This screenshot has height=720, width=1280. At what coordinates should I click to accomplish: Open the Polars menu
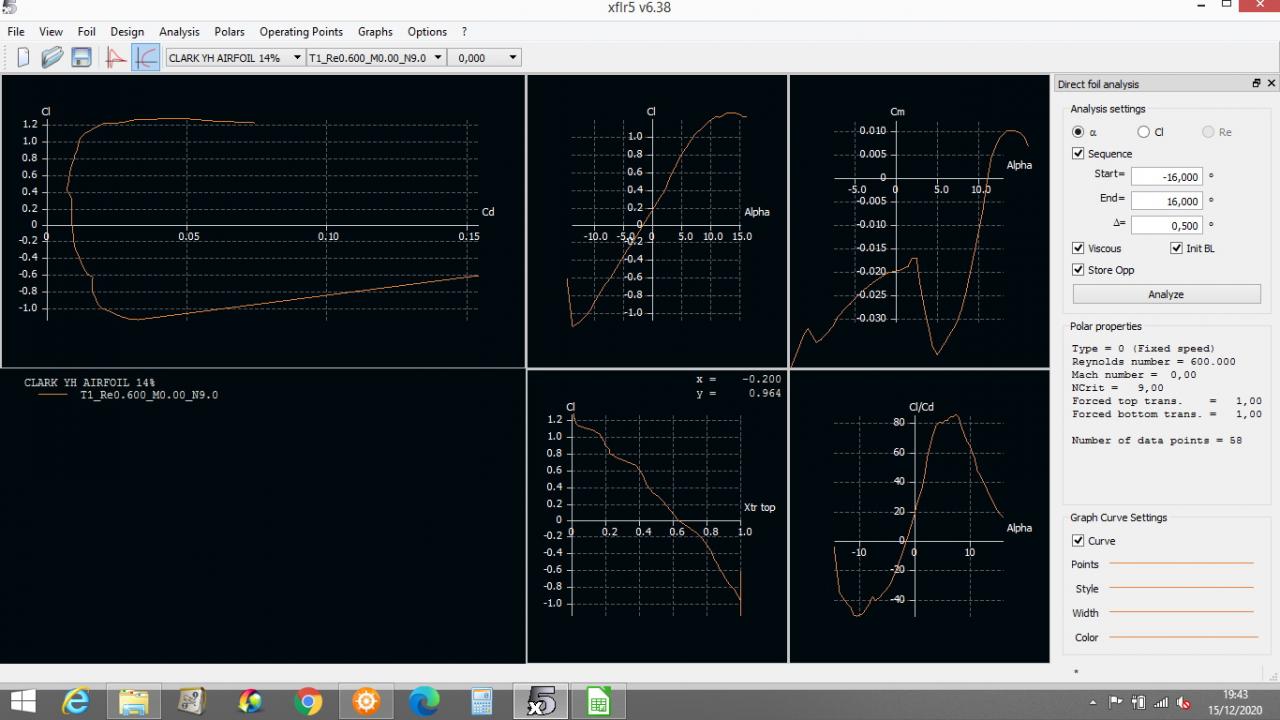click(229, 32)
